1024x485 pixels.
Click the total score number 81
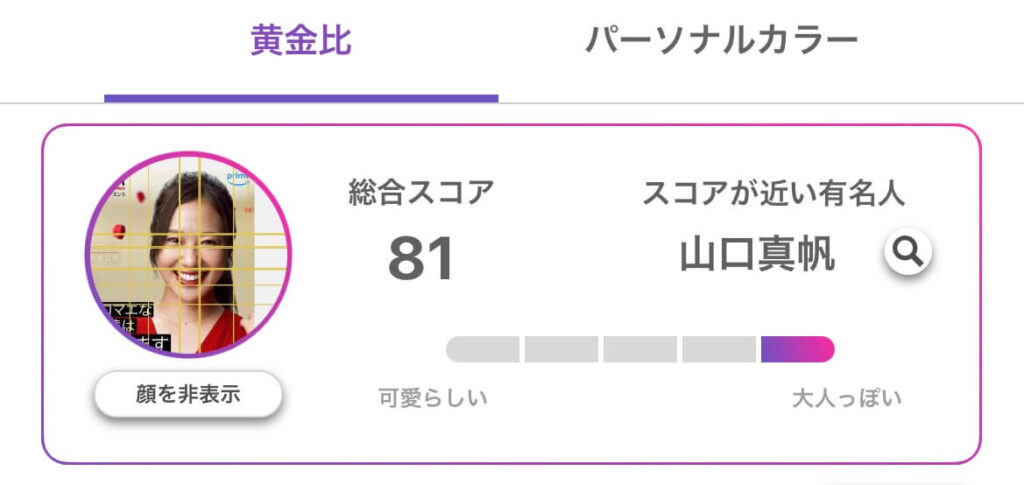(421, 258)
